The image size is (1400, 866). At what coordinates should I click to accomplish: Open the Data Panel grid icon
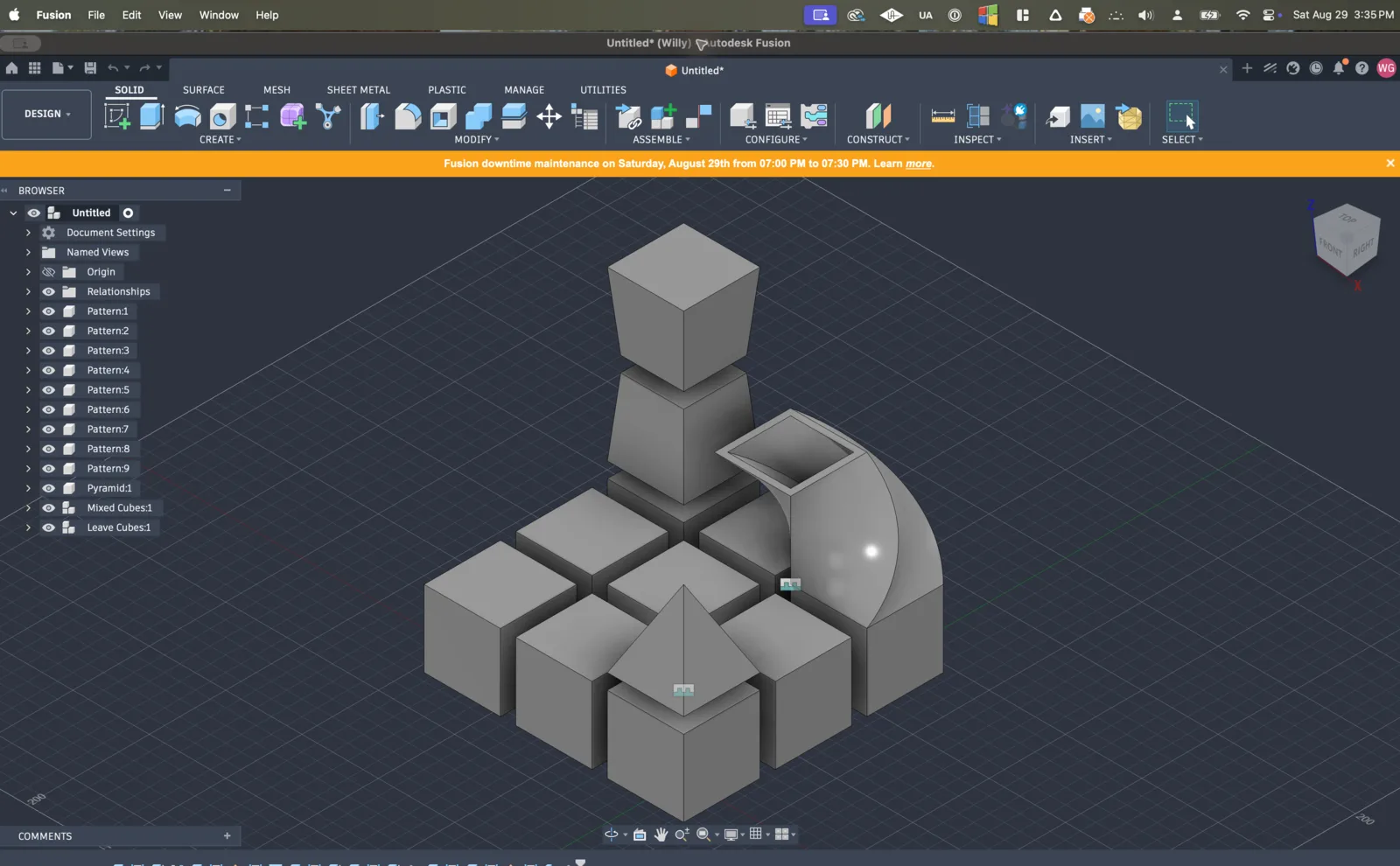[x=34, y=67]
